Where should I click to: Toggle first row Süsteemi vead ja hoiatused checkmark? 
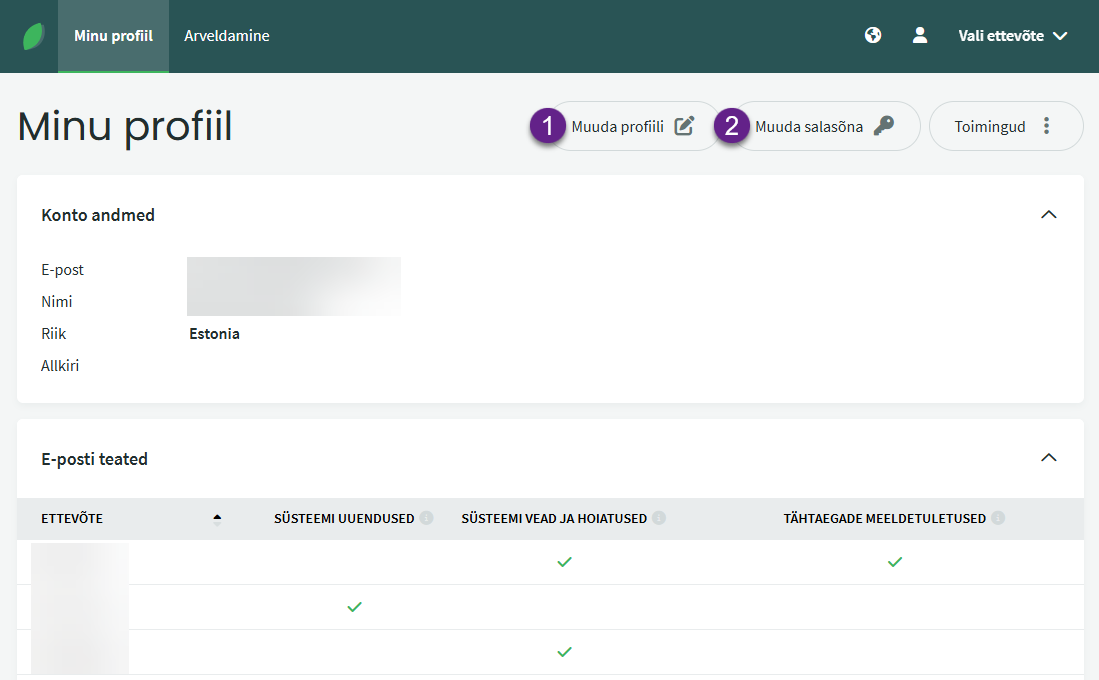click(564, 562)
